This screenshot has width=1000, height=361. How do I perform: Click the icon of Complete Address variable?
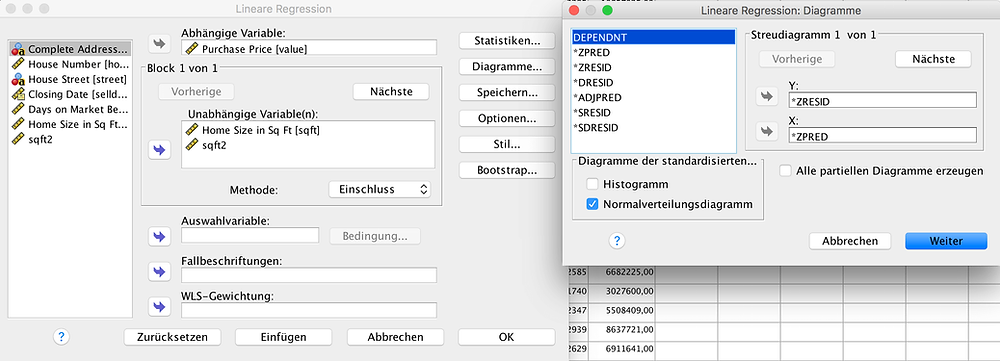pos(18,48)
